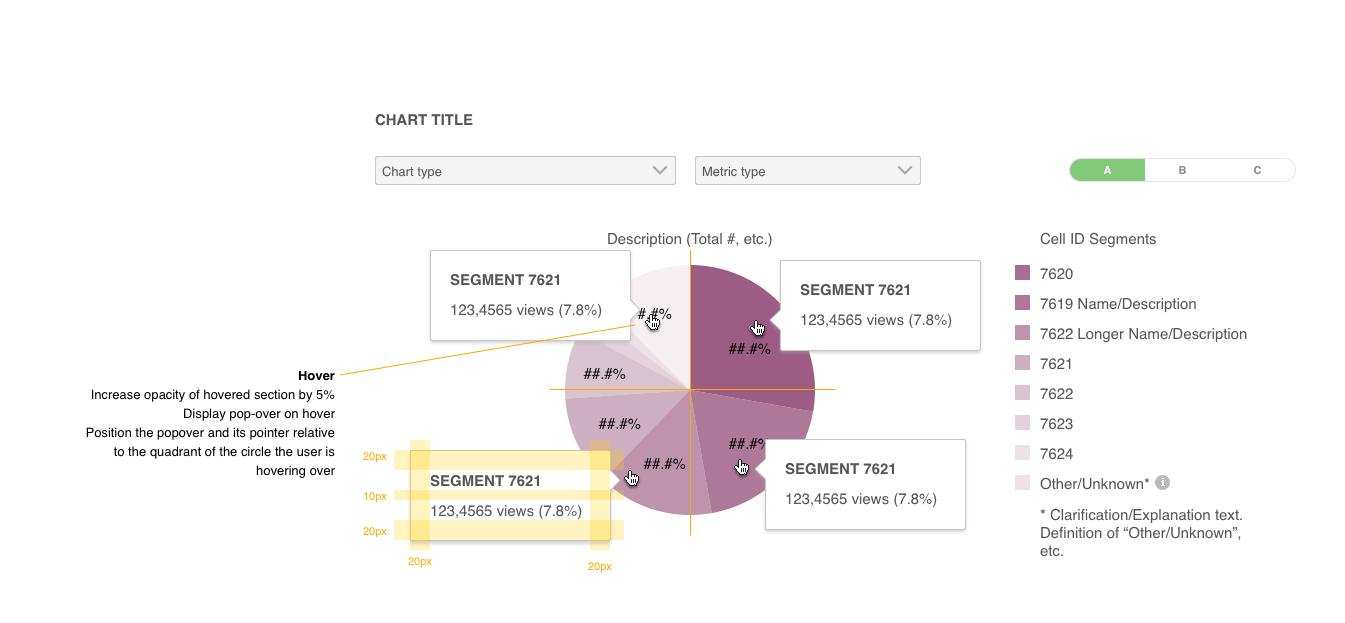Switch to option B
This screenshot has width=1345, height=623.
coord(1182,169)
